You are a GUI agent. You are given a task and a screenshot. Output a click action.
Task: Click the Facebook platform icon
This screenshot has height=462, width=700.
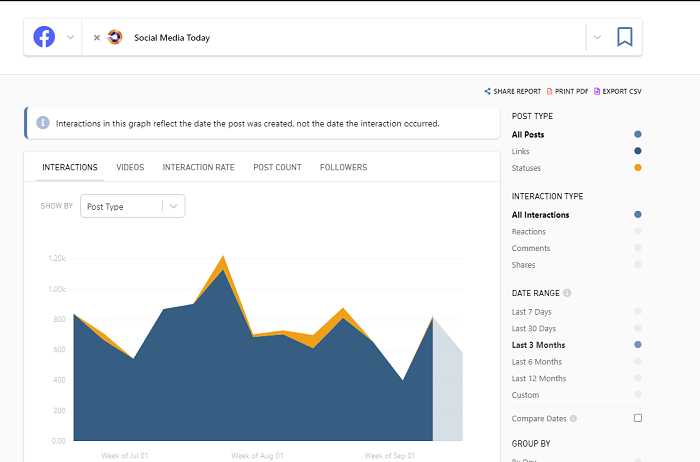44,37
